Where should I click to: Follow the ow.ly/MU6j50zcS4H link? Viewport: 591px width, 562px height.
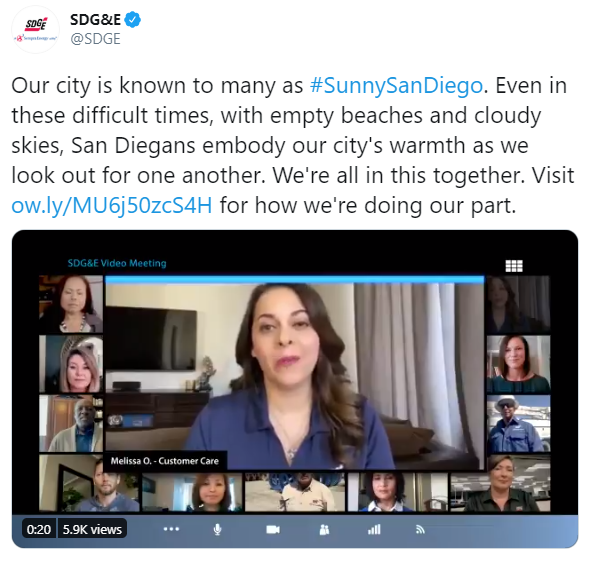point(112,206)
